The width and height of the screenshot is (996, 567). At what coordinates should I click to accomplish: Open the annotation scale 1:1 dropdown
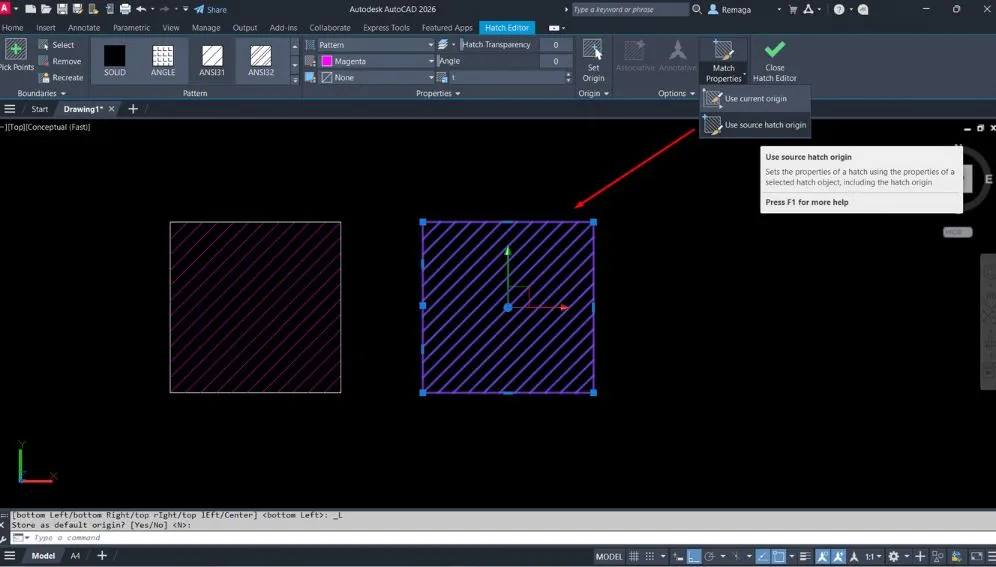click(x=873, y=556)
